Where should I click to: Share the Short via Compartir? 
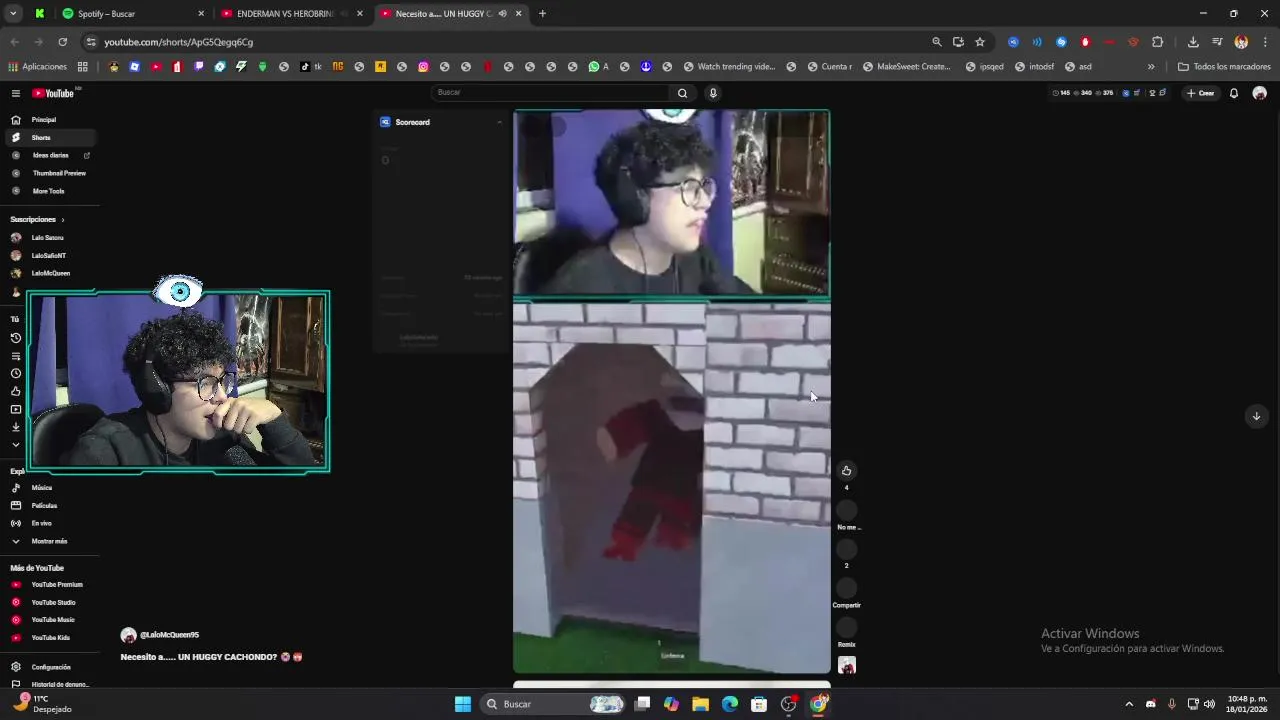click(846, 588)
